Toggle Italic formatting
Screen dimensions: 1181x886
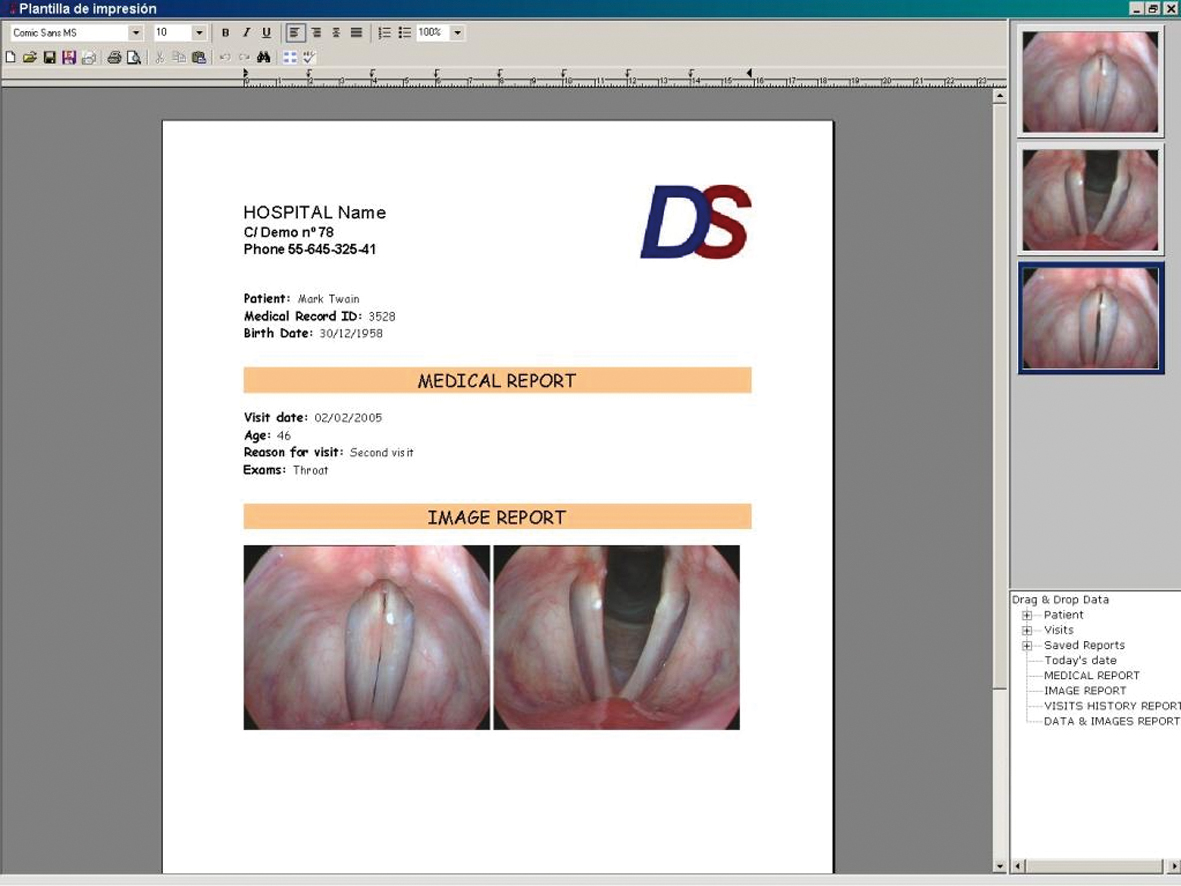(x=246, y=33)
